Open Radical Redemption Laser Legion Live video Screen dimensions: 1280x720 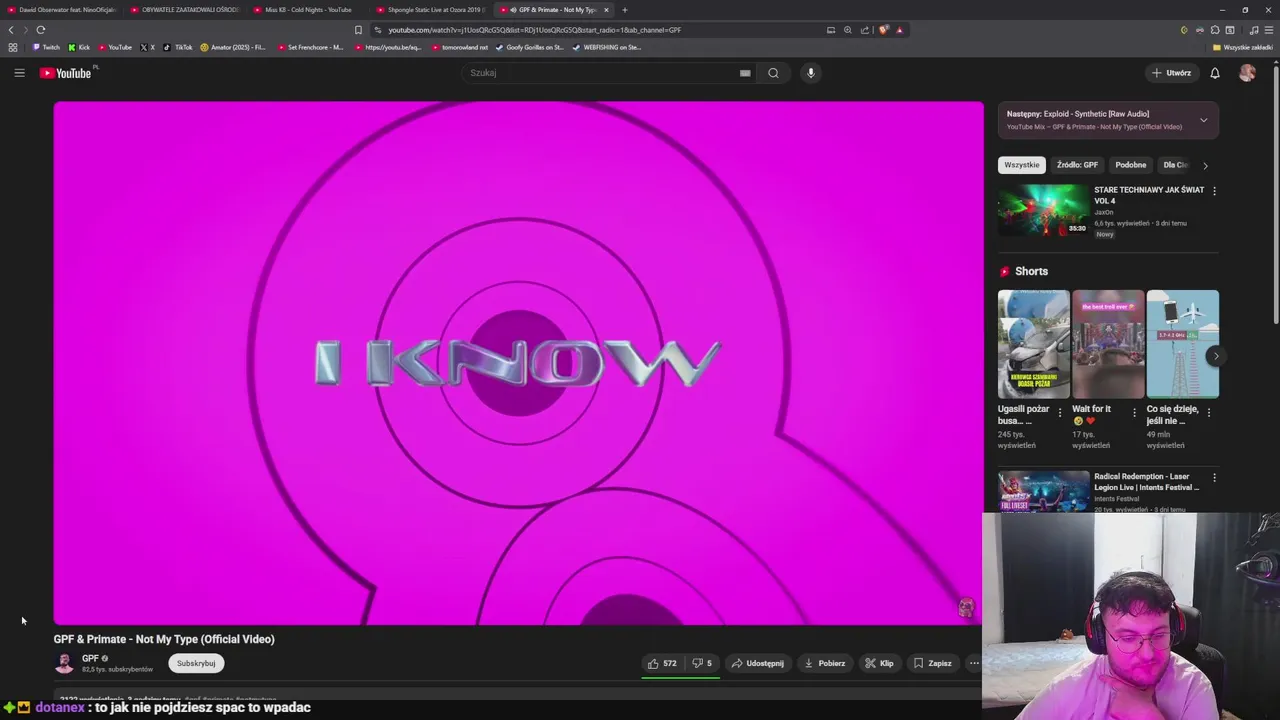click(1043, 491)
